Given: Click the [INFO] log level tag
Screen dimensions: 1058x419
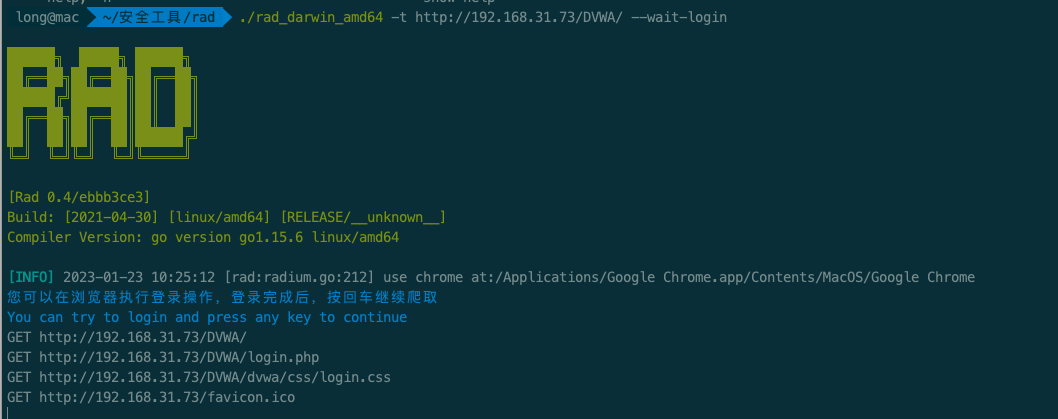Looking at the screenshot, I should (x=31, y=277).
